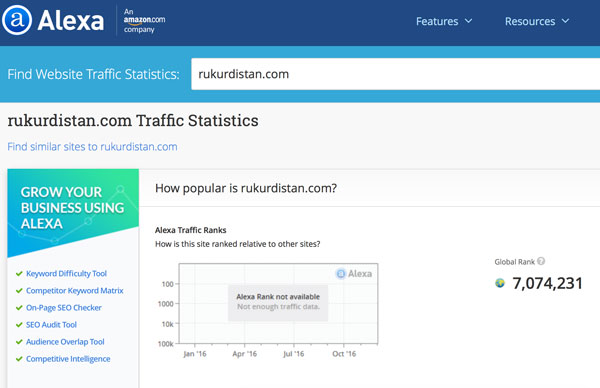Click the globe icon beside 7,074,231
The image size is (600, 388).
[500, 283]
